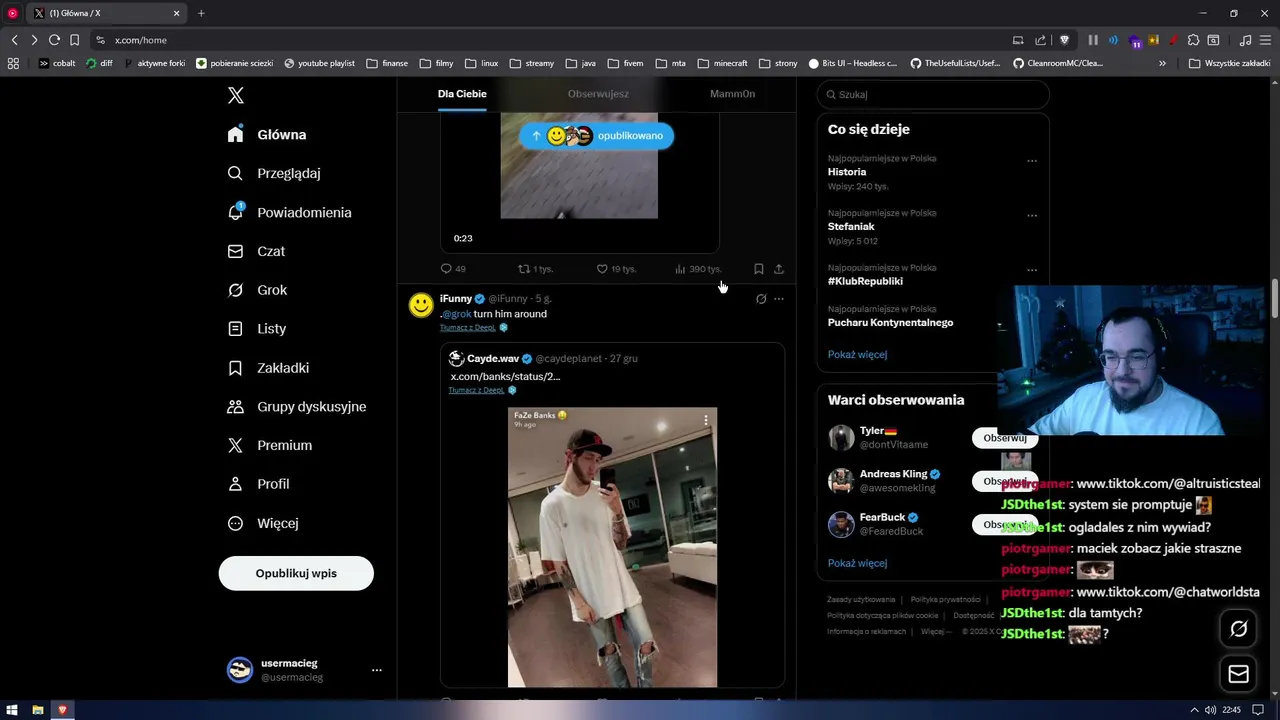
Task: Open Brave Shields lion icon
Action: (x=1064, y=40)
